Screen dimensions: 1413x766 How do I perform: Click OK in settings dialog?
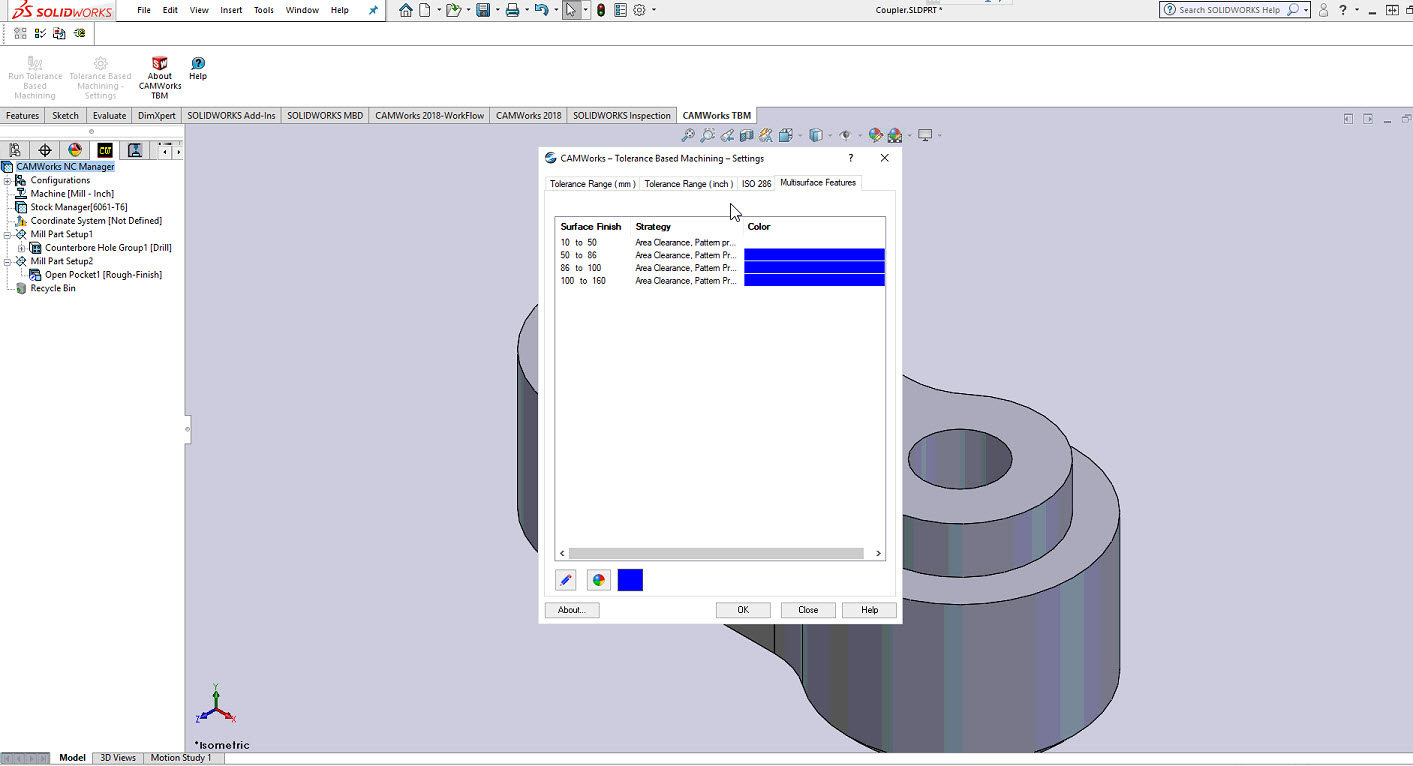point(743,610)
